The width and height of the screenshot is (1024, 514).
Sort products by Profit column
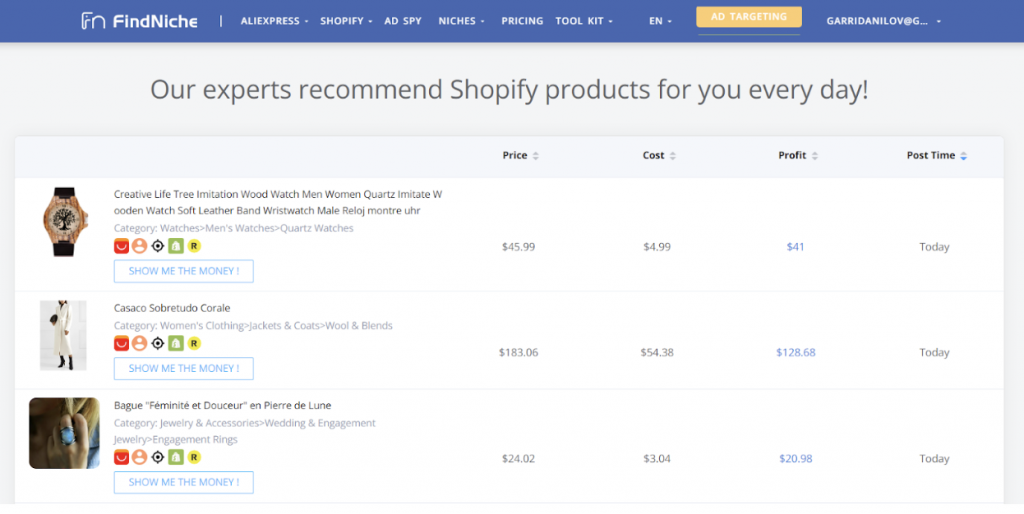[798, 155]
